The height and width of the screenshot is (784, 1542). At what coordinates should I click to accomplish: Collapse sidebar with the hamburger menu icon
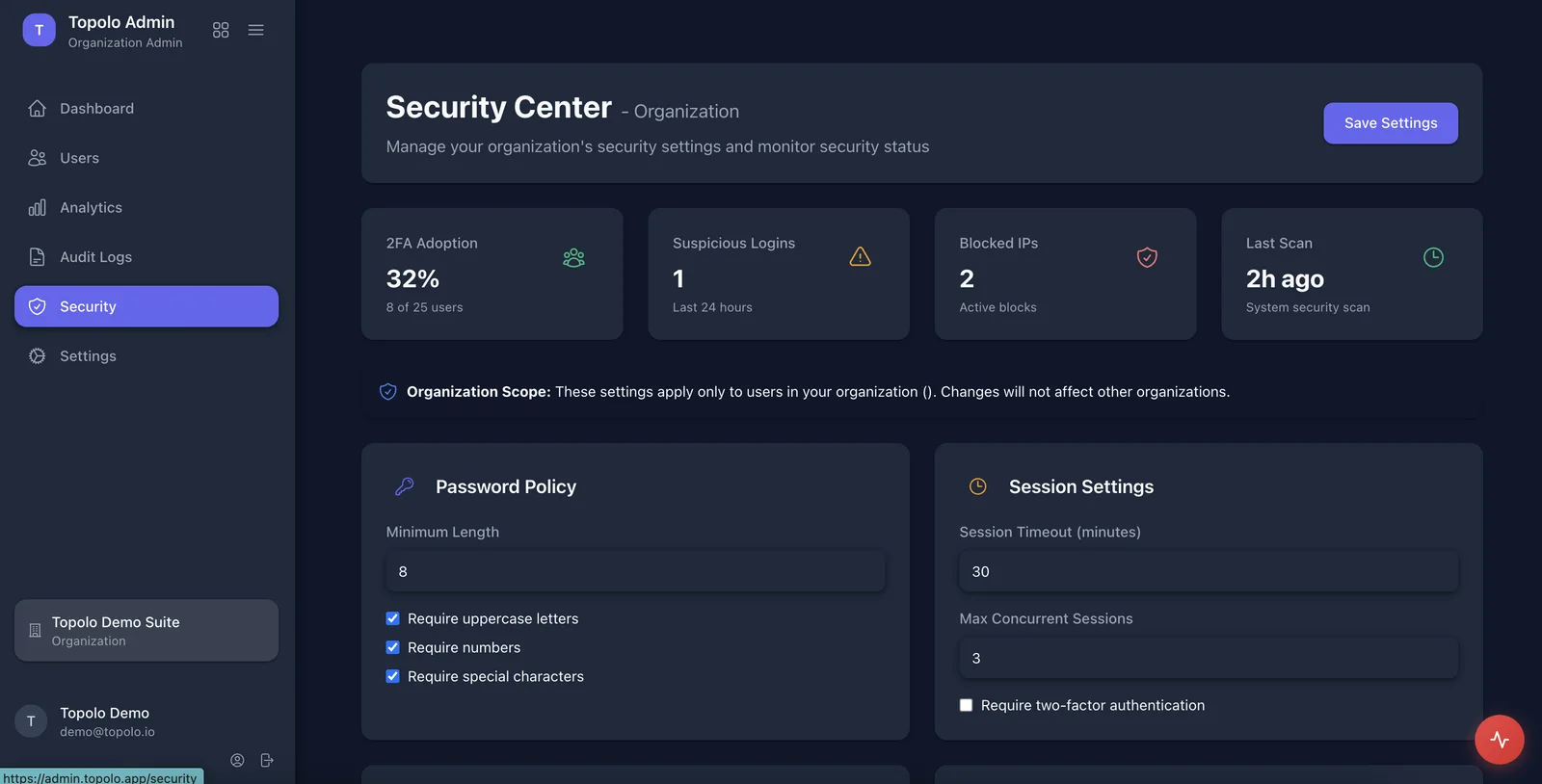[x=255, y=30]
